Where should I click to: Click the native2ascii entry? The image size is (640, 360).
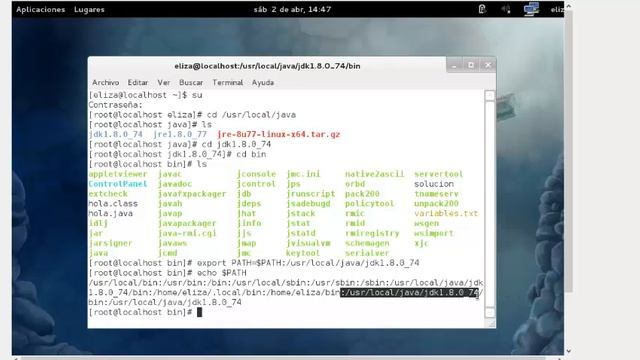[374, 174]
